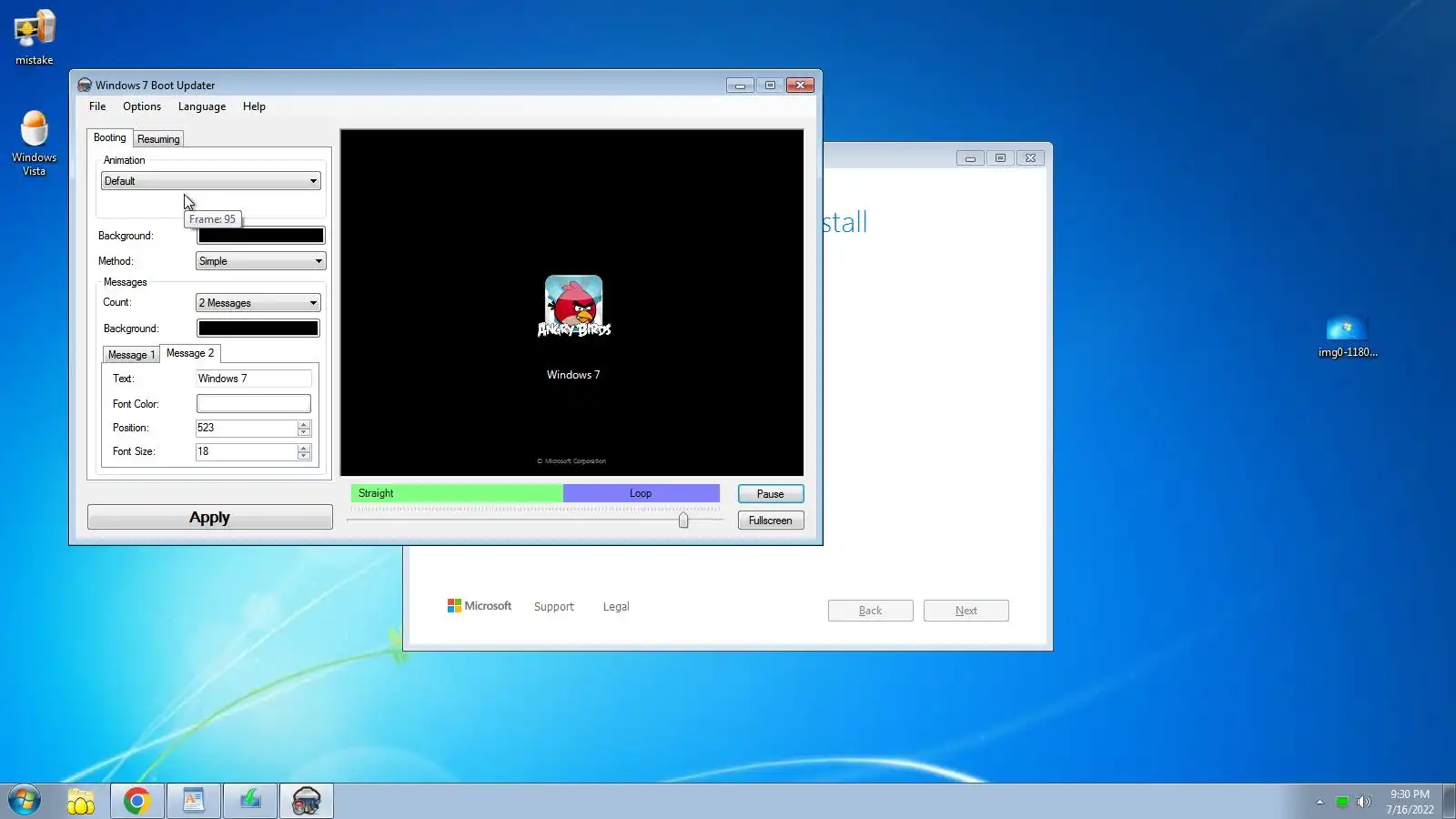Click the blue Loop timeline segment

[x=642, y=493]
